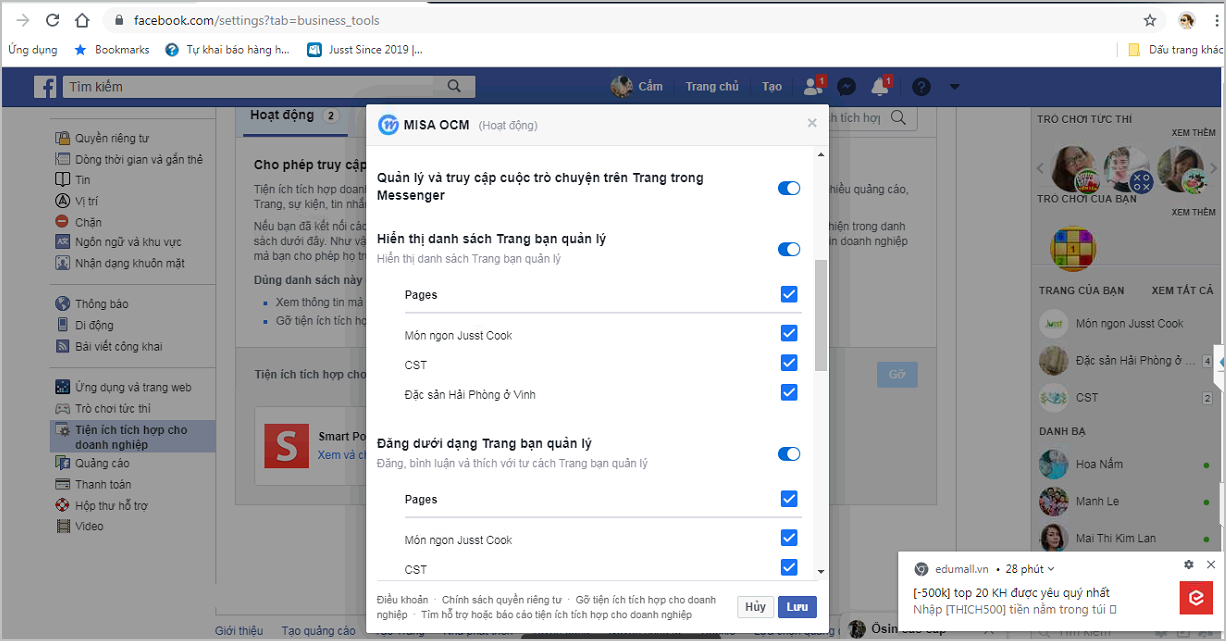1226x641 pixels.
Task: Open Tạo in top bar
Action: click(x=772, y=87)
